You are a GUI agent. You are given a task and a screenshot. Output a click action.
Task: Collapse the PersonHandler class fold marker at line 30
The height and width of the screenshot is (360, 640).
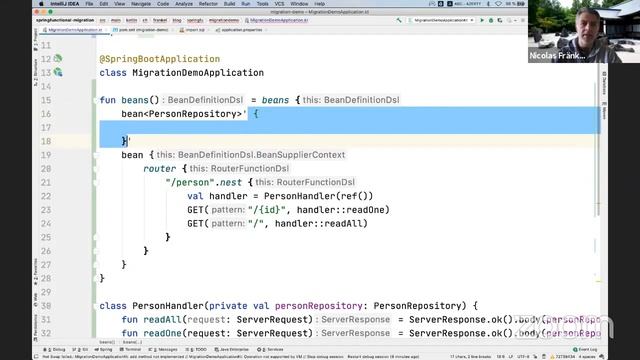[x=96, y=306]
